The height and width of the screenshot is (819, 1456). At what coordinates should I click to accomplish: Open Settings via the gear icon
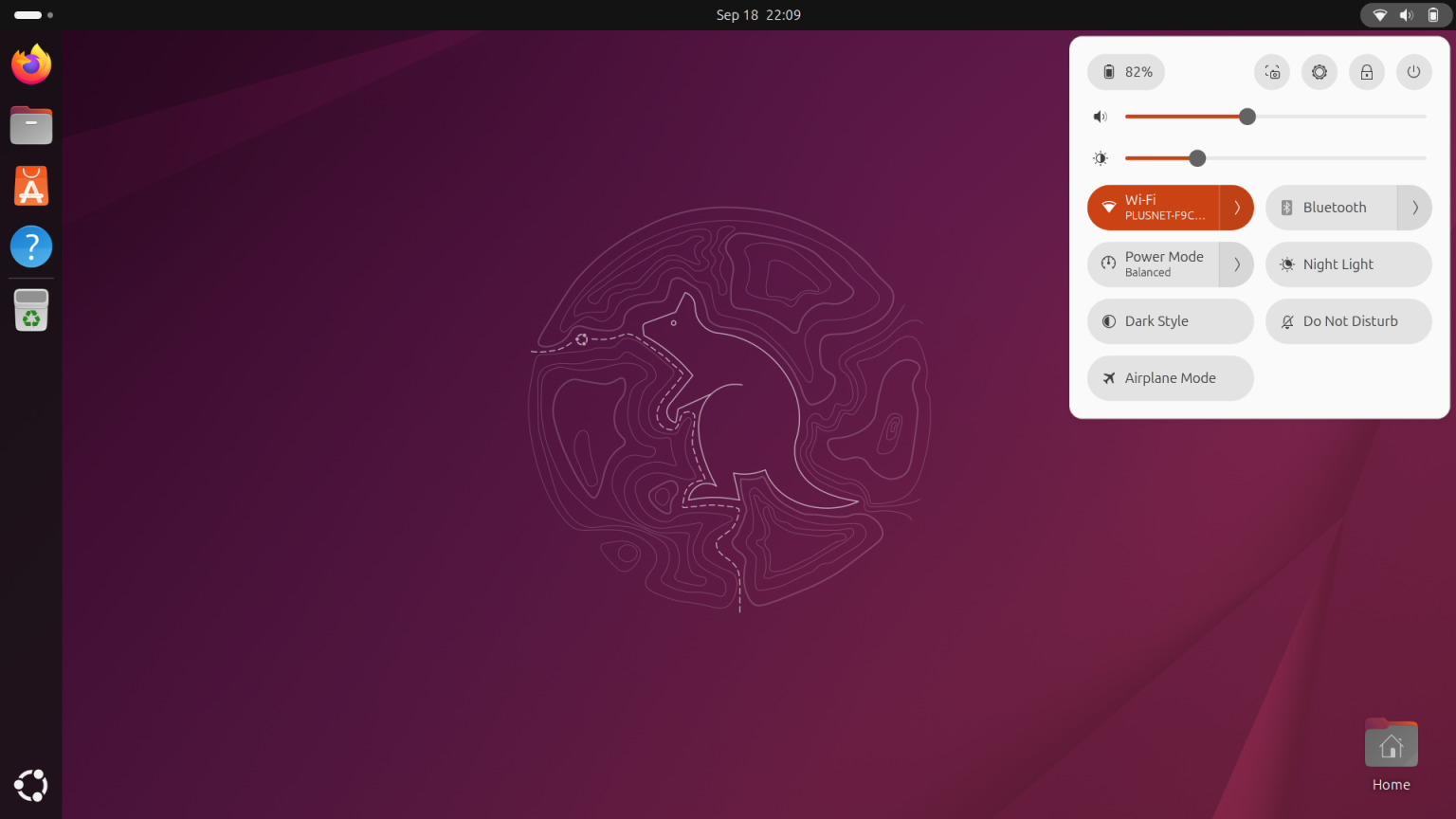click(1319, 72)
